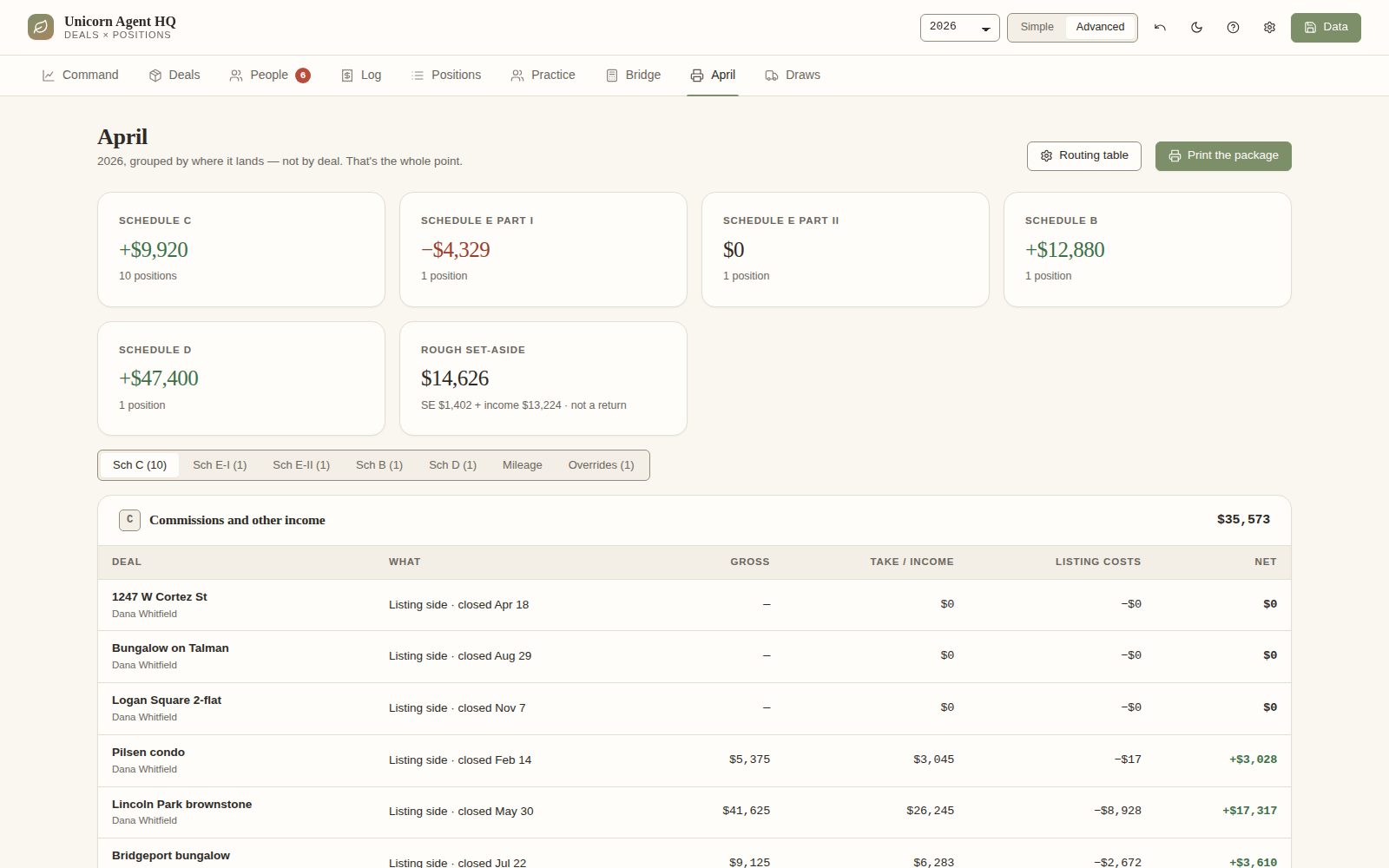Click the Data button
Screen dimensions: 1389x868
click(1326, 28)
